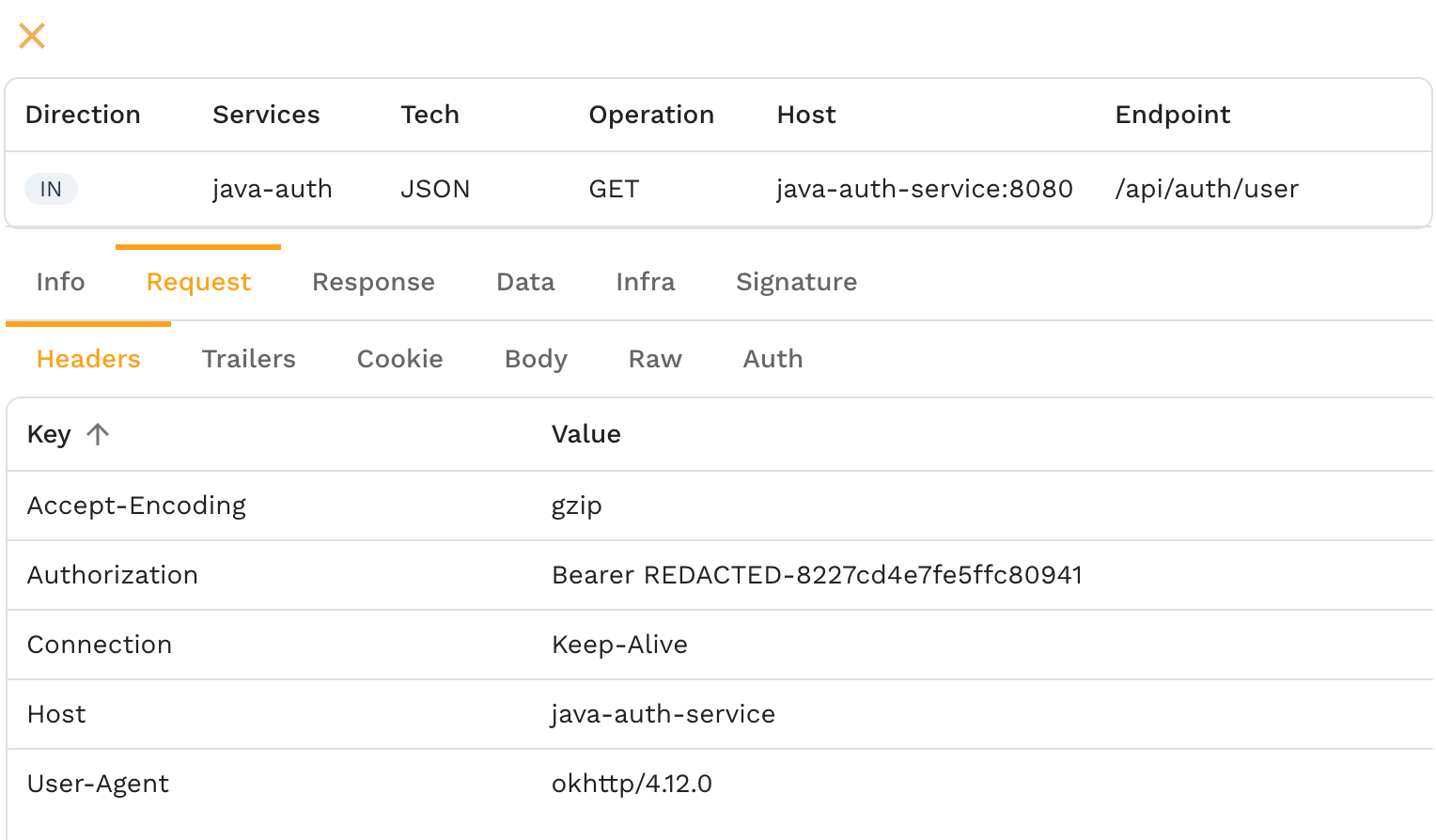
Task: Switch to the Body sub-tab
Action: coord(536,359)
